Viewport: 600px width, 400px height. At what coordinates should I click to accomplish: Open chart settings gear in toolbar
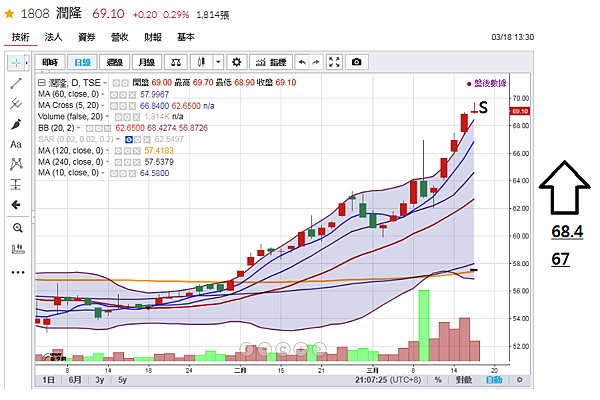pyautogui.click(x=236, y=62)
